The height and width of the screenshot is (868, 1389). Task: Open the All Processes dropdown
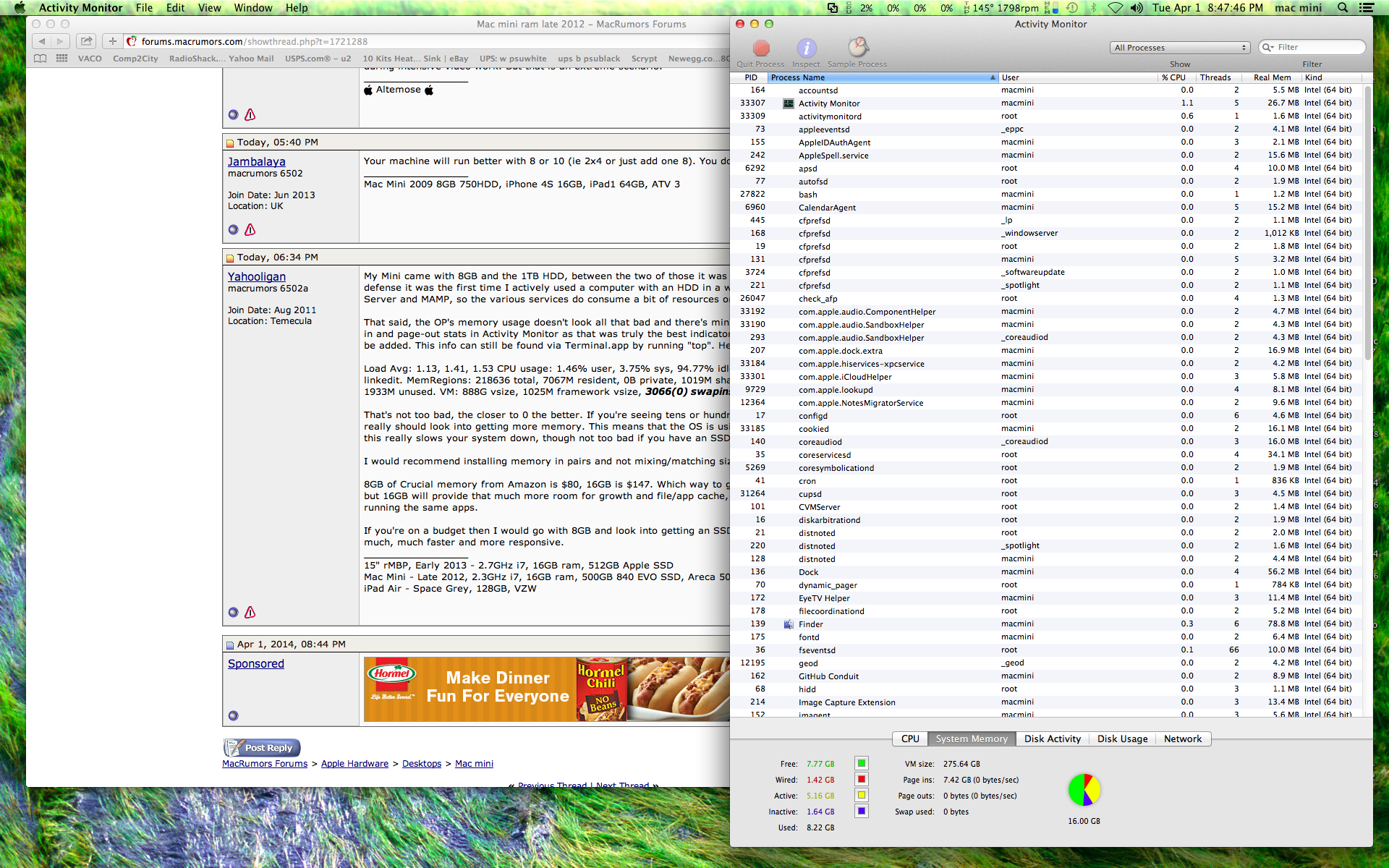pyautogui.click(x=1181, y=48)
